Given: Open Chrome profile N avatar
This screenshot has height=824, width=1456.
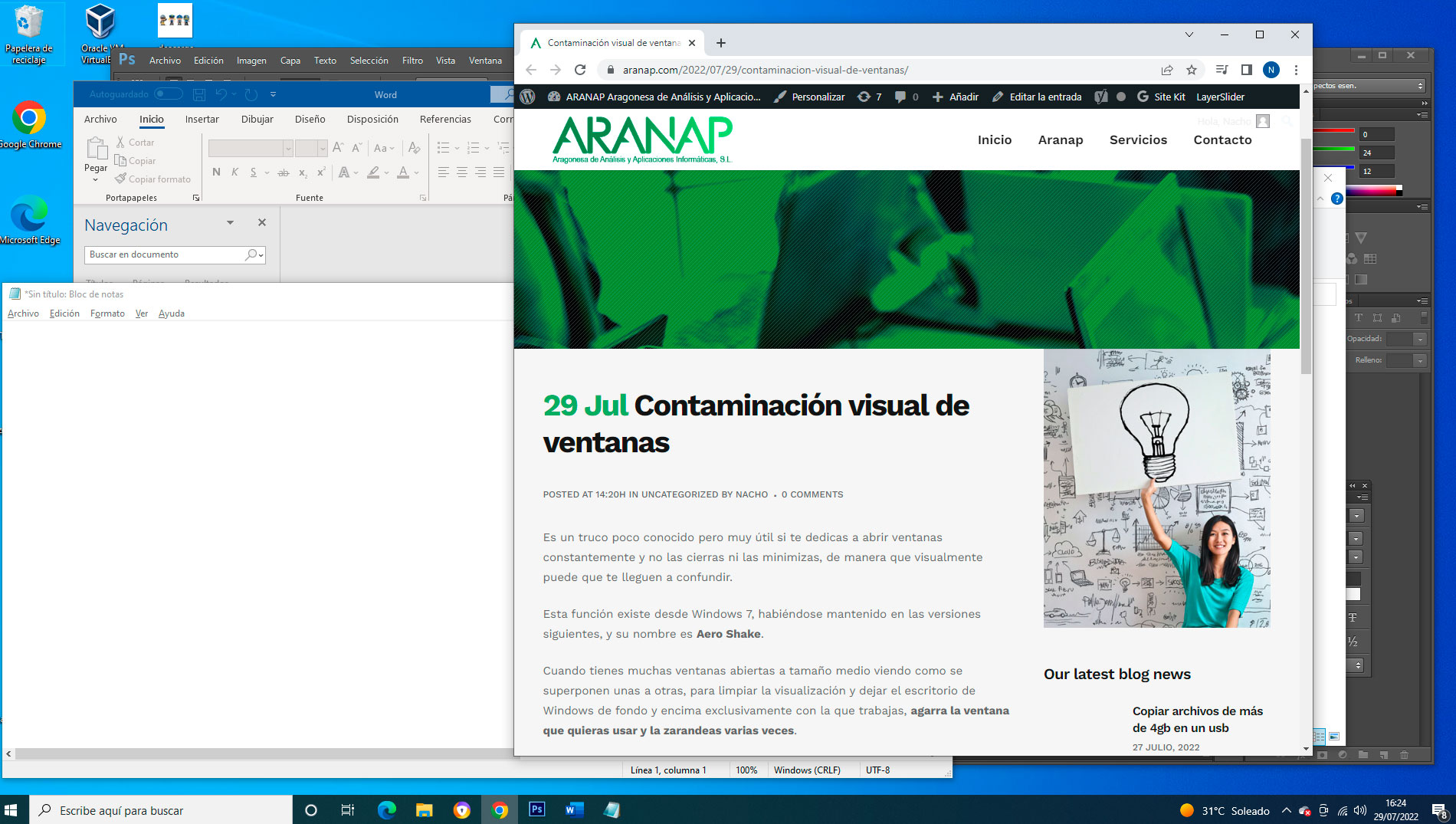Looking at the screenshot, I should [x=1271, y=70].
